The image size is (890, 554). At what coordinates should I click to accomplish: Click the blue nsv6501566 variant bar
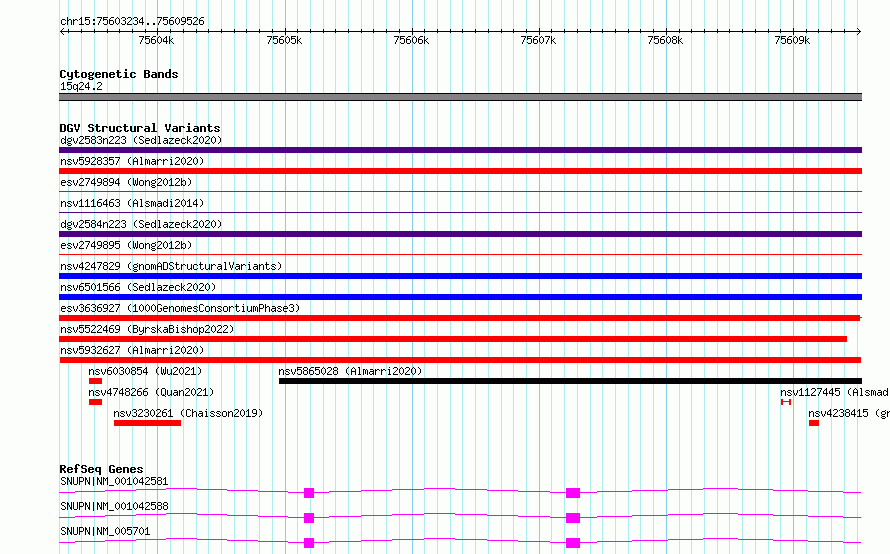coord(460,297)
